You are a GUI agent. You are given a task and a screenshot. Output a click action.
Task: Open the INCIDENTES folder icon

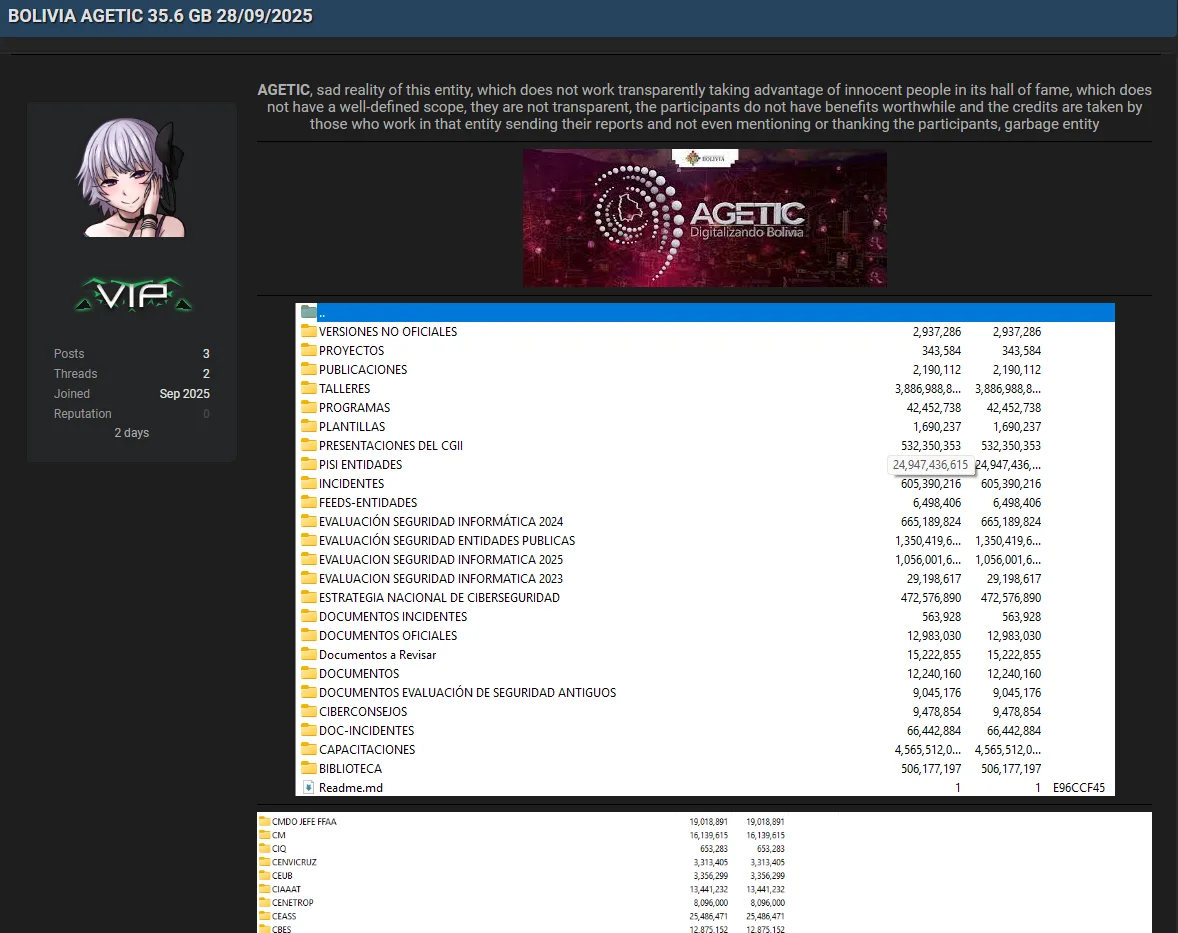(x=308, y=483)
